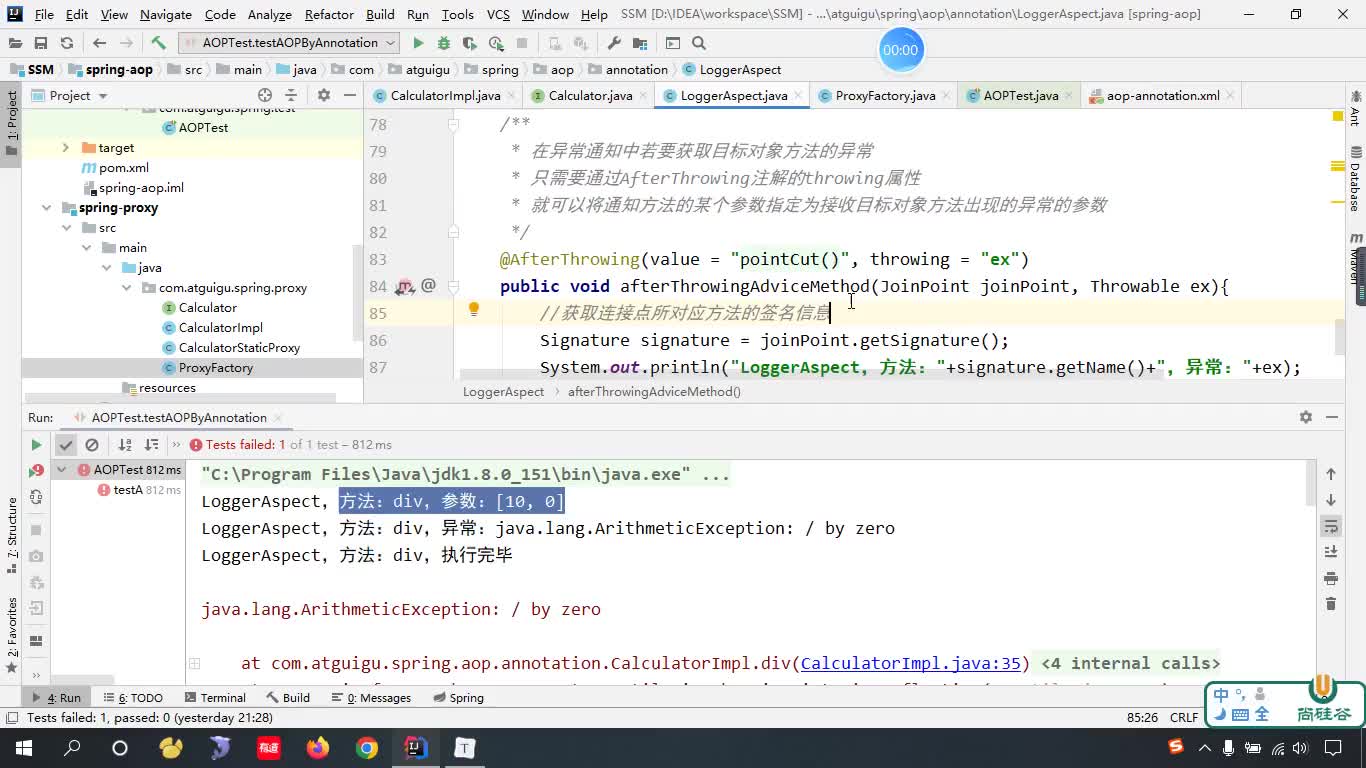The width and height of the screenshot is (1366, 768).
Task: Open Firefox from the Windows taskbar
Action: point(318,748)
